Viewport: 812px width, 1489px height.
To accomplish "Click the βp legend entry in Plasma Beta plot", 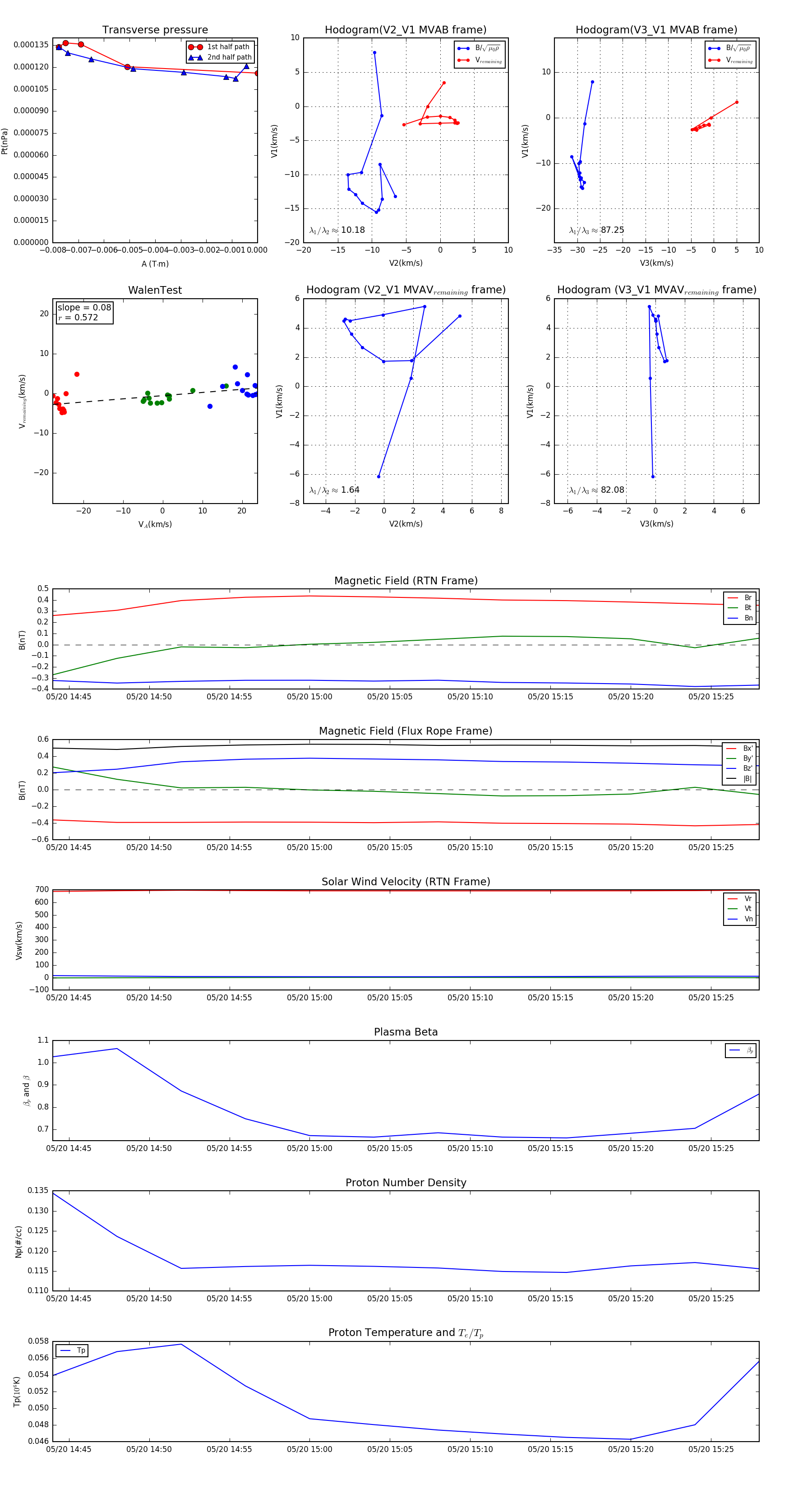I will 741,1050.
